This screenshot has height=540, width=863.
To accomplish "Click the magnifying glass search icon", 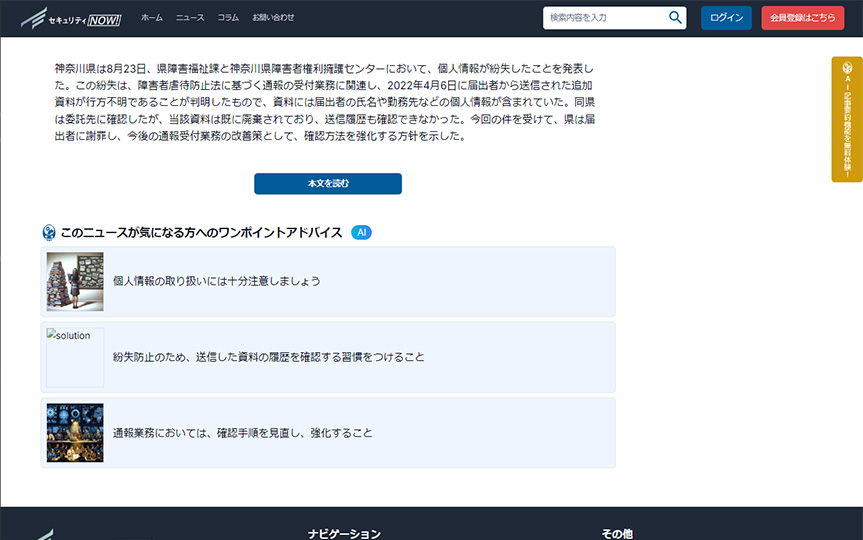I will [x=676, y=17].
